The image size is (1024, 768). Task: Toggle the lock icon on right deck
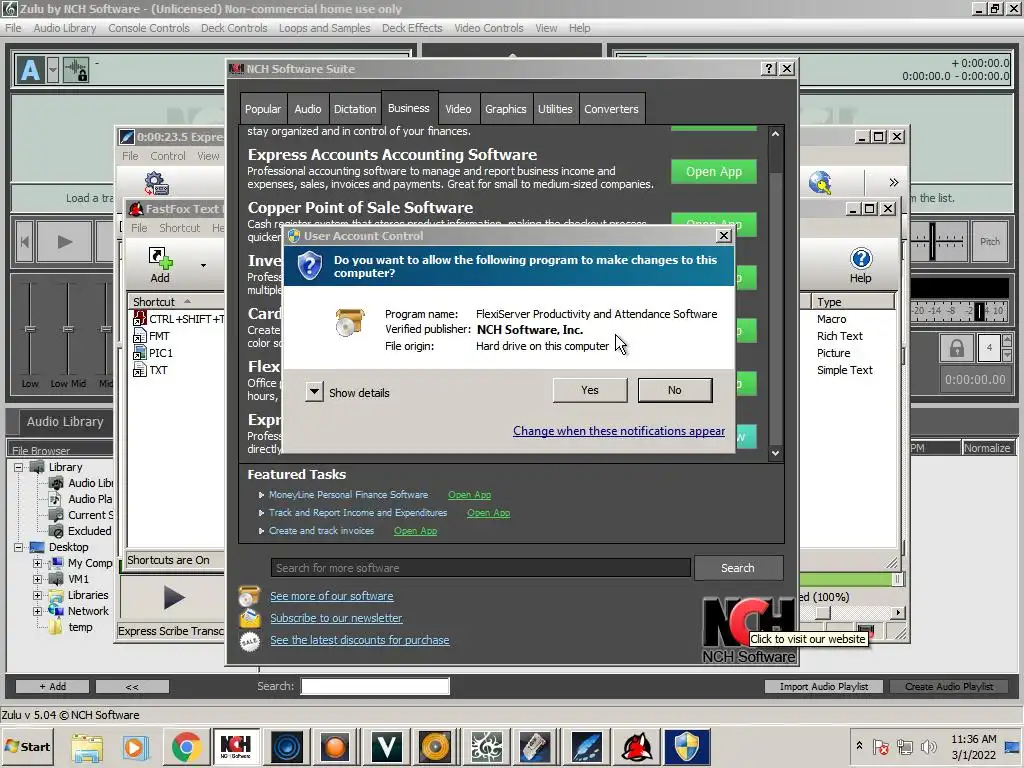(956, 348)
